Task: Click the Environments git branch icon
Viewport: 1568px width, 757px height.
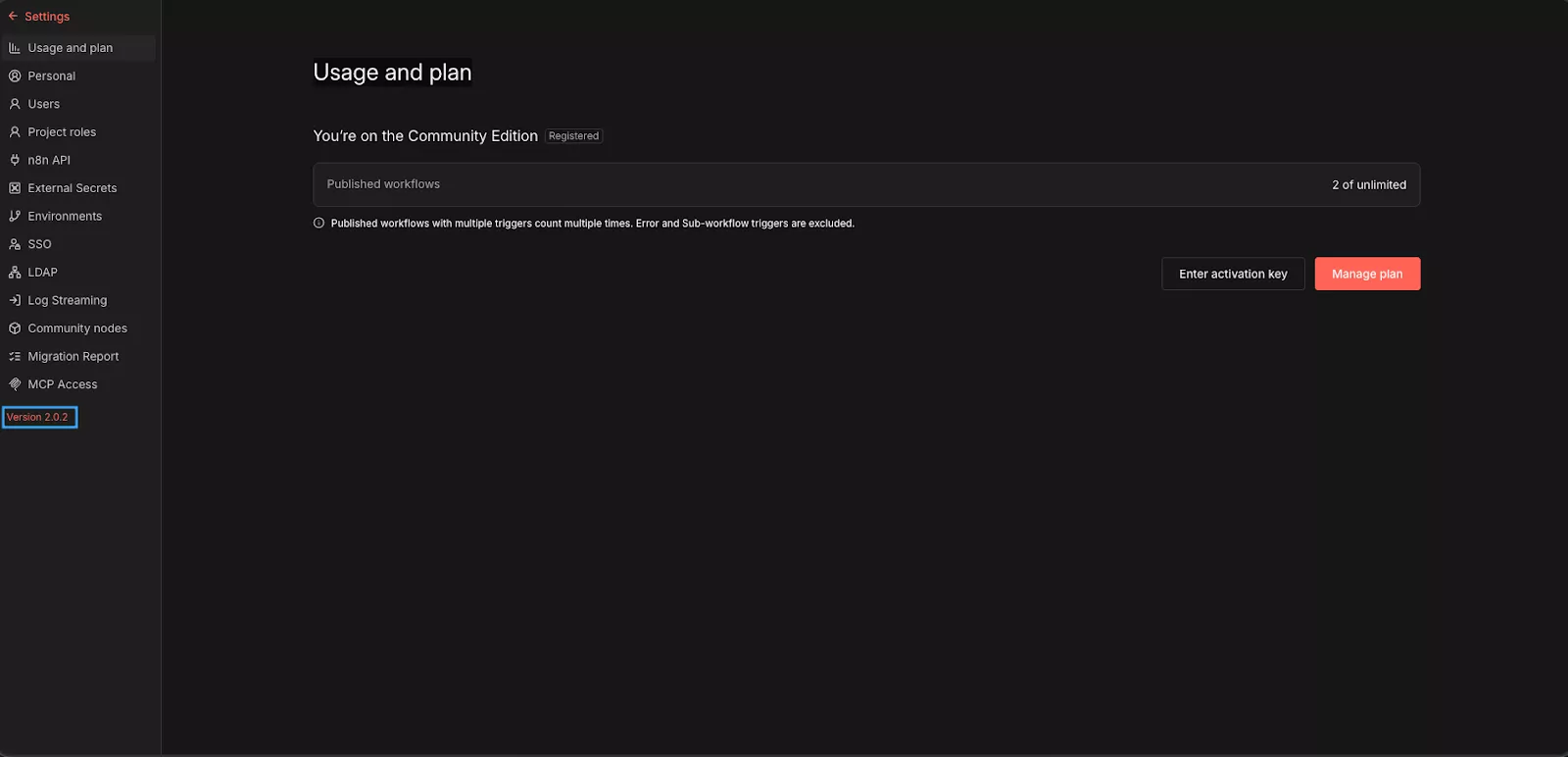Action: tap(15, 217)
